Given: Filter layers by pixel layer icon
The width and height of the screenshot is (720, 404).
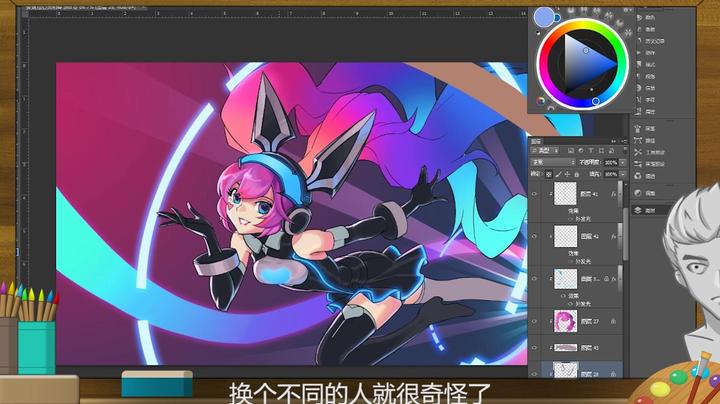Looking at the screenshot, I should pos(571,151).
